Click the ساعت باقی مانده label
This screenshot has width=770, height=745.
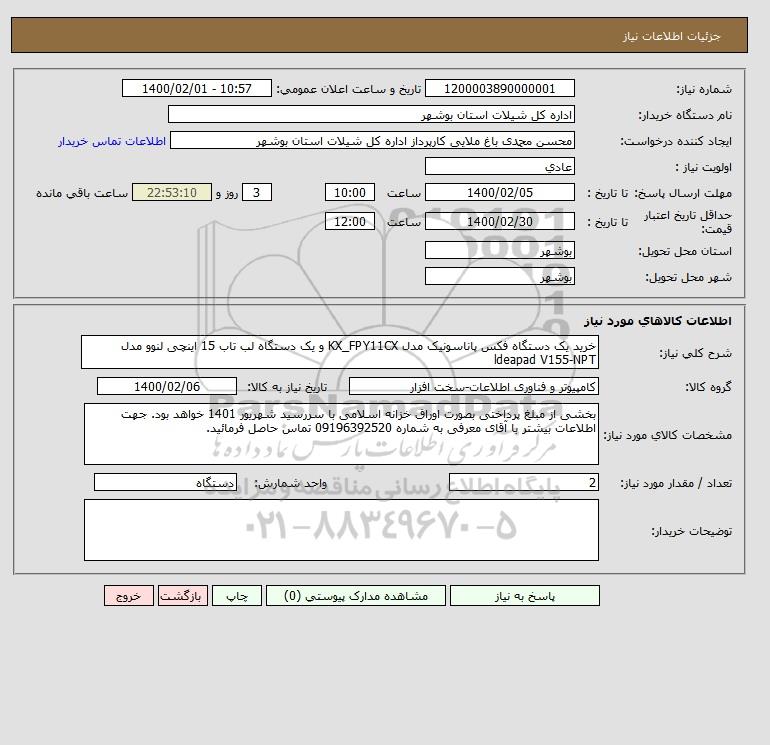pos(82,193)
